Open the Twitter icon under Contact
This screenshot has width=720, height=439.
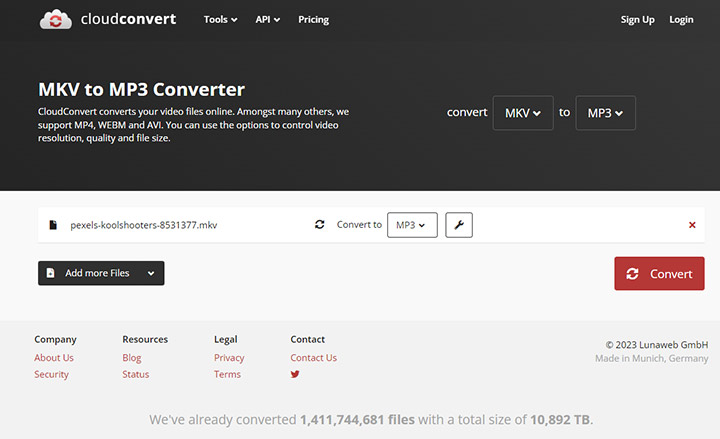[x=295, y=374]
